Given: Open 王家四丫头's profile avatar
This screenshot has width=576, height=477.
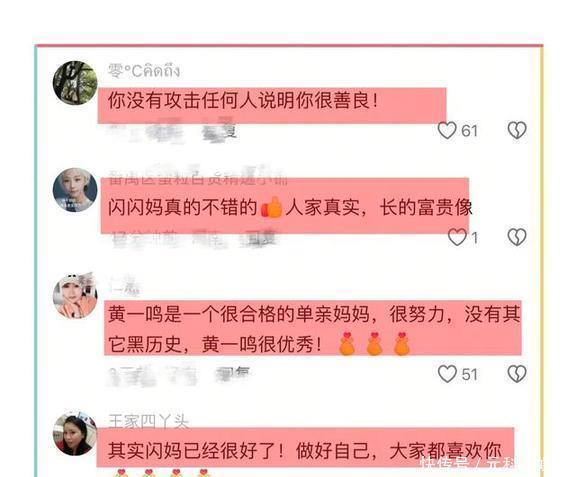Looking at the screenshot, I should coord(75,434).
